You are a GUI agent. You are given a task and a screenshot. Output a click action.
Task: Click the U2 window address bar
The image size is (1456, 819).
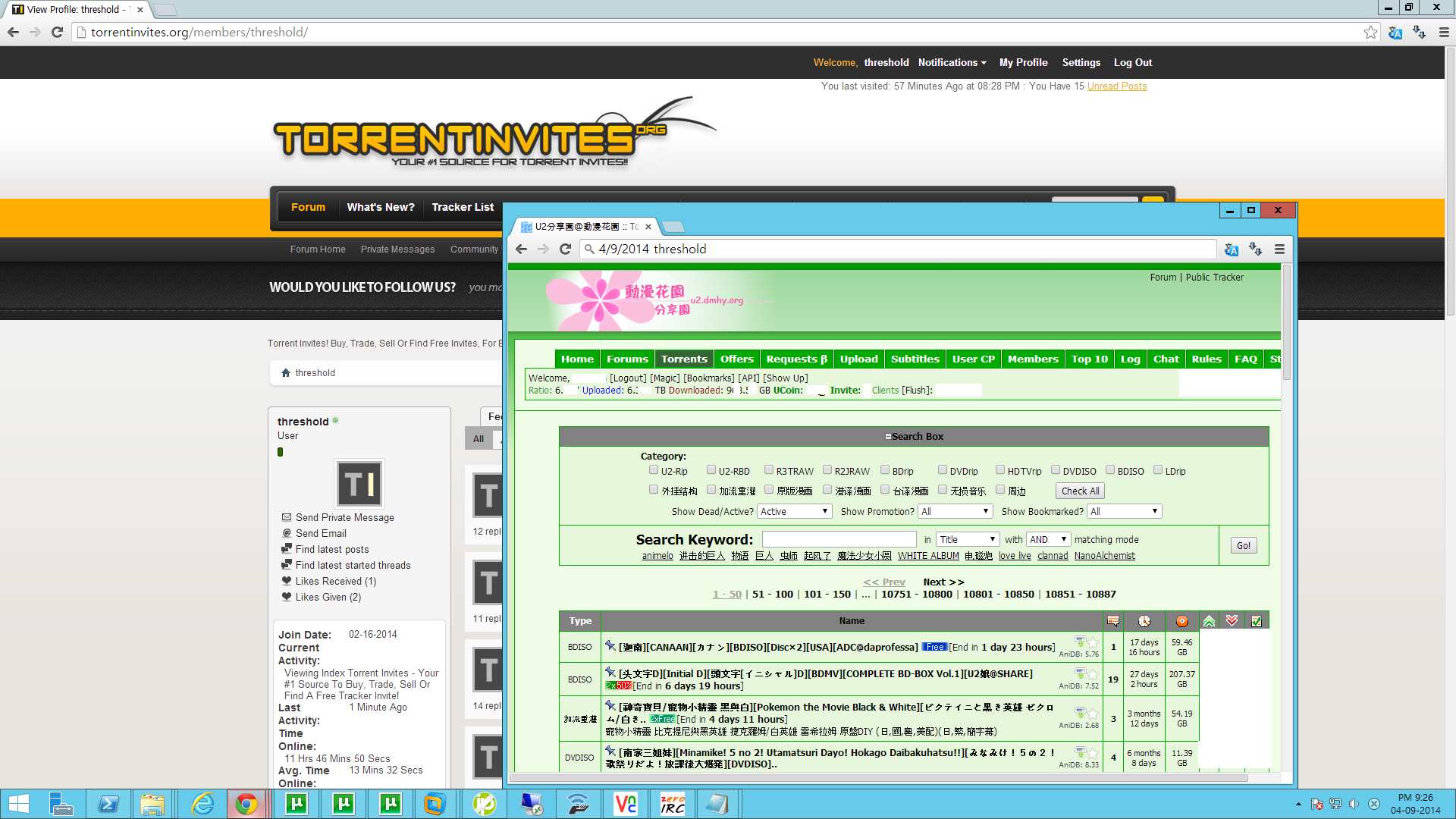(x=898, y=249)
